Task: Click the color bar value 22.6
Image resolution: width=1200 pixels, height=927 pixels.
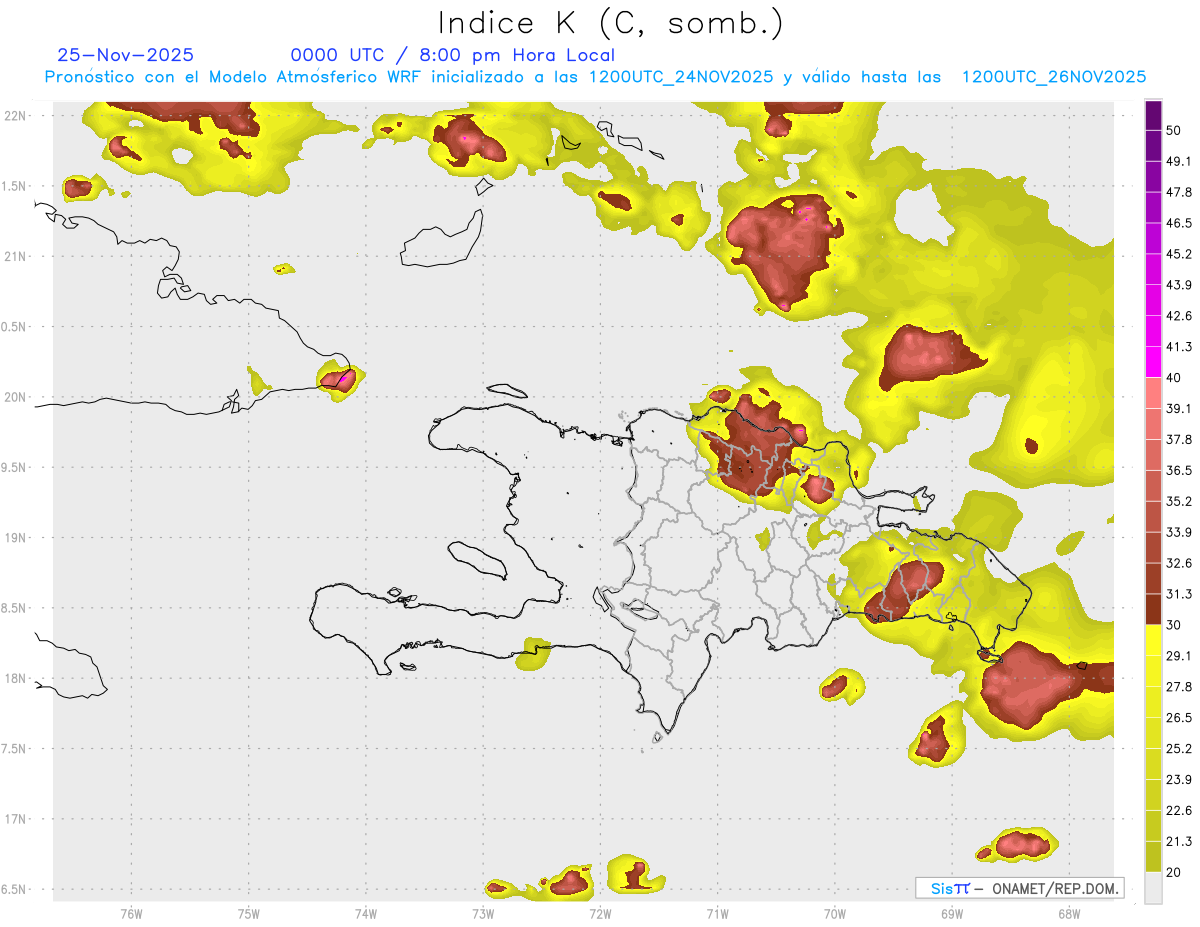Action: point(1179,811)
